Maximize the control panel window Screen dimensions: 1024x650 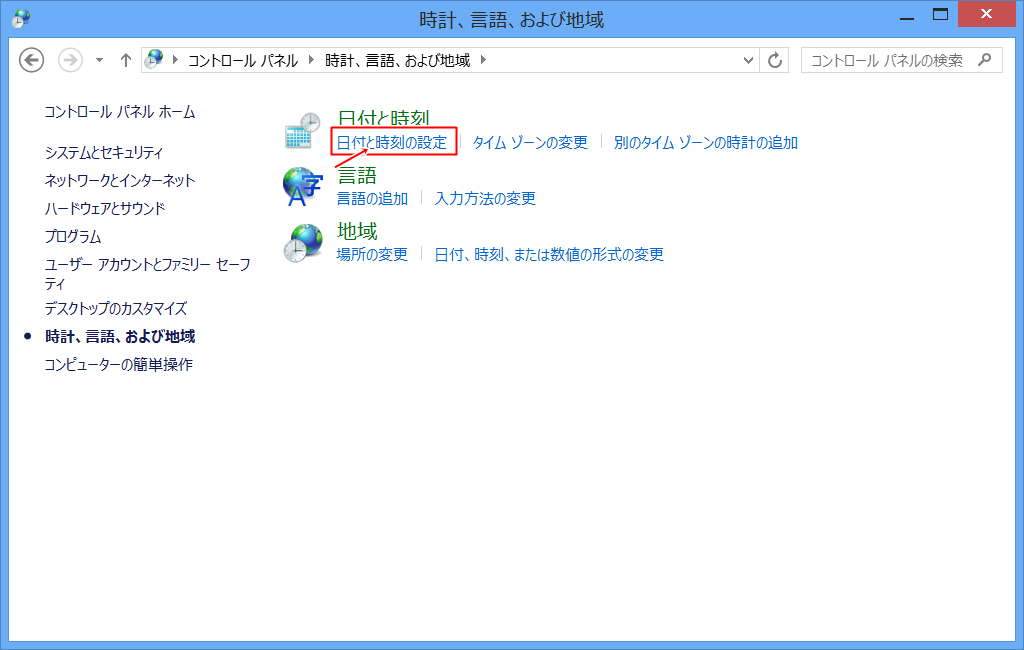[x=940, y=14]
